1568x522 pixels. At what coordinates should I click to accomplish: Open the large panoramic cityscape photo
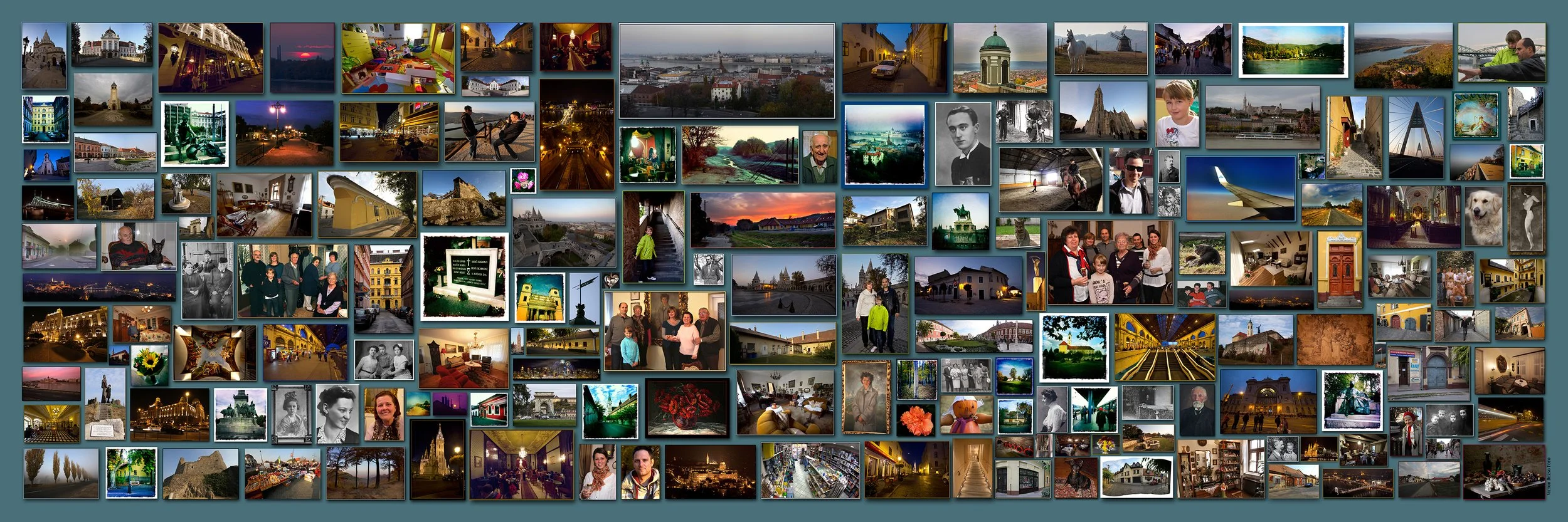[727, 71]
